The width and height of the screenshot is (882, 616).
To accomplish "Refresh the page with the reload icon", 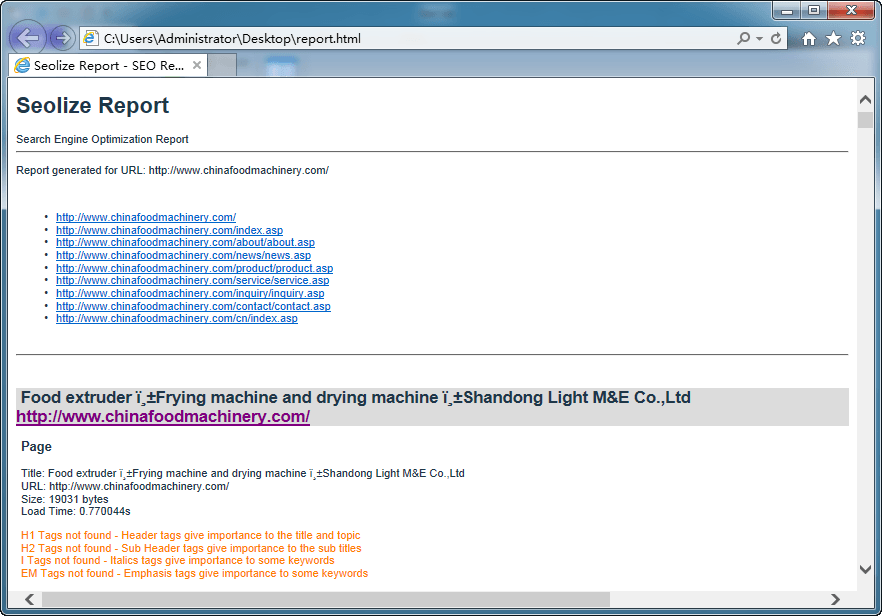I will [776, 38].
